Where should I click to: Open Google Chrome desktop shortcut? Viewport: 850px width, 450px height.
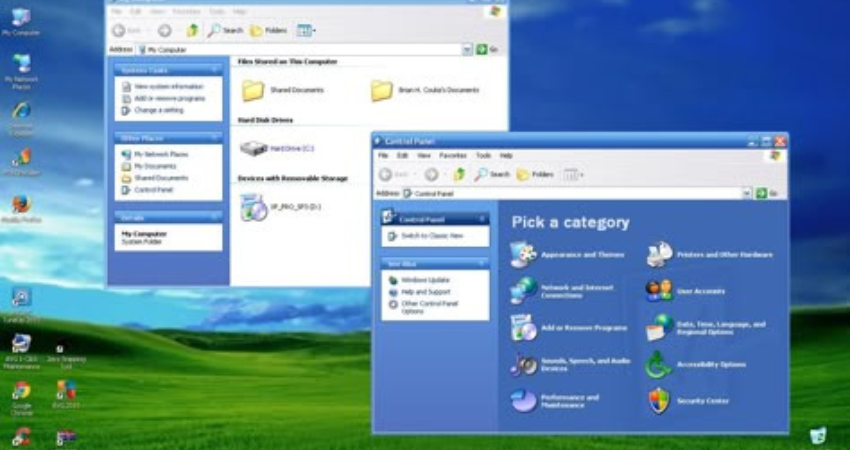coord(21,398)
